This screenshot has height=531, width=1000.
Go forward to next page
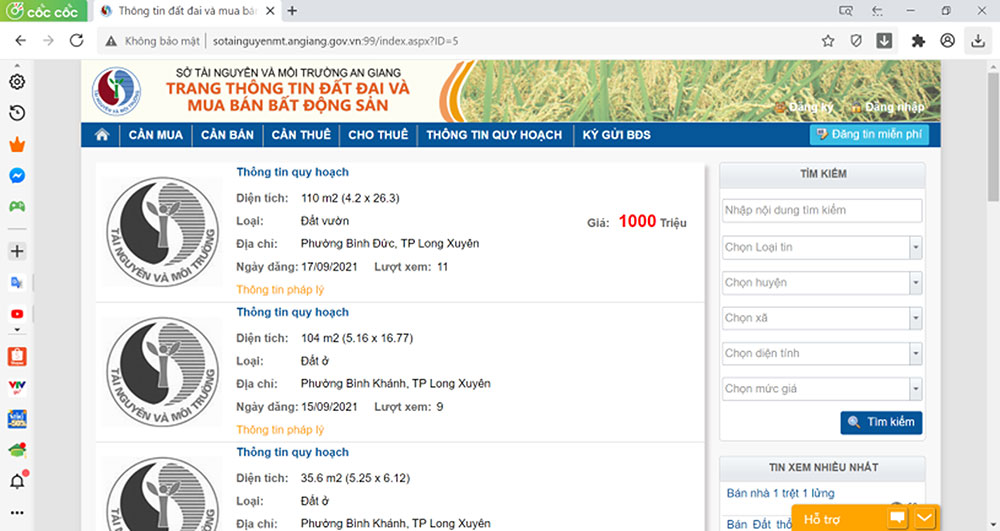pos(48,41)
